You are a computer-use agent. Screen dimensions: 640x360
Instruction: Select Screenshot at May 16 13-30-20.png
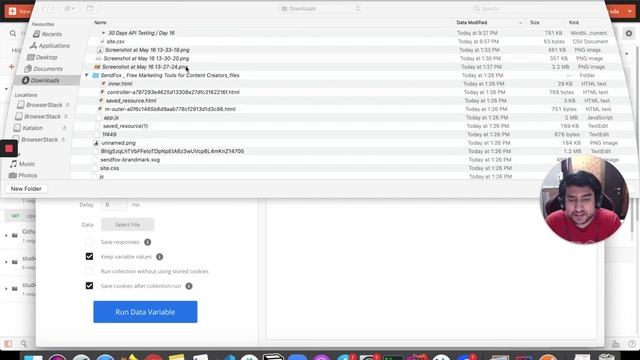(x=146, y=59)
